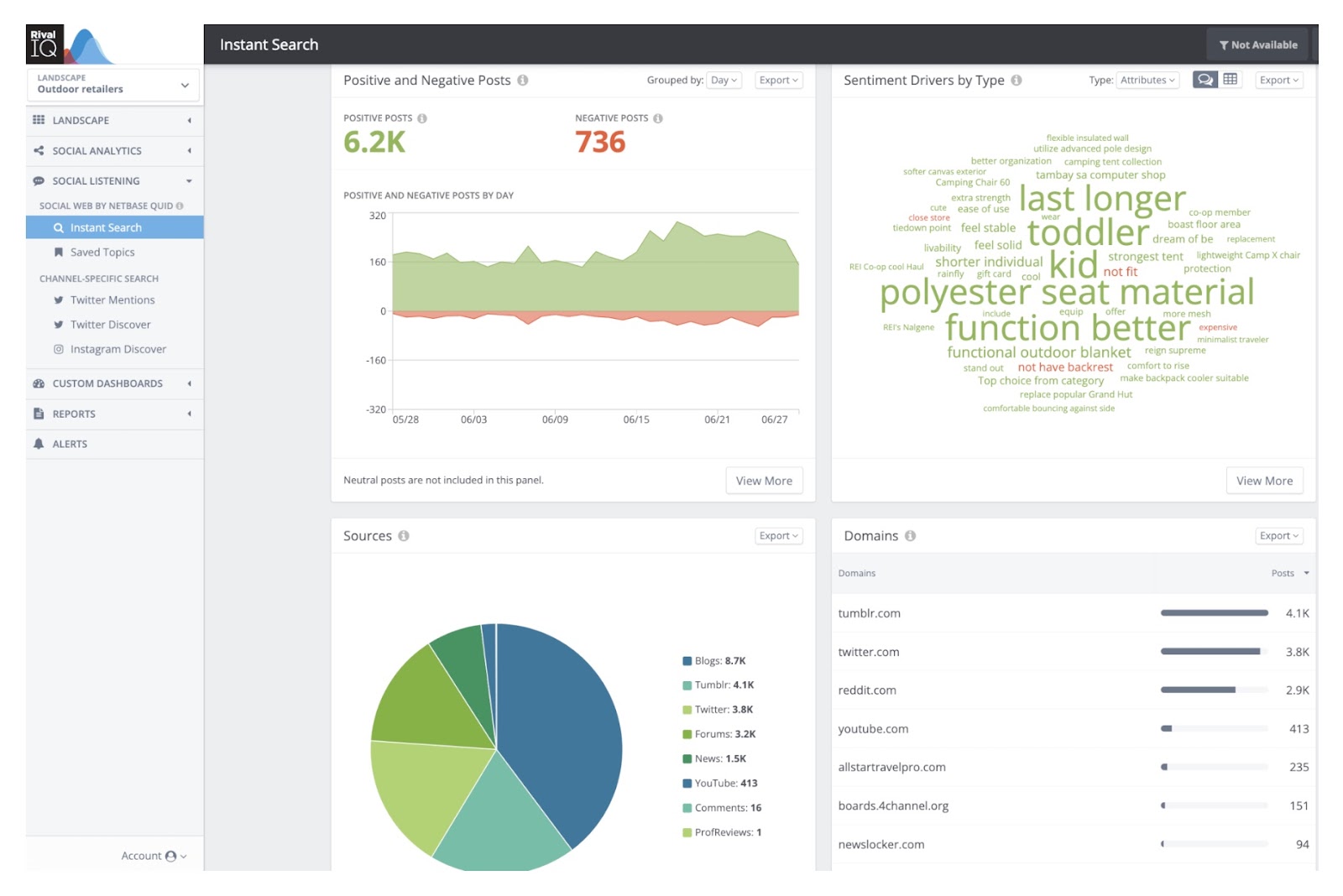
Task: Open Social Analytics via its share icon
Action: (x=37, y=151)
